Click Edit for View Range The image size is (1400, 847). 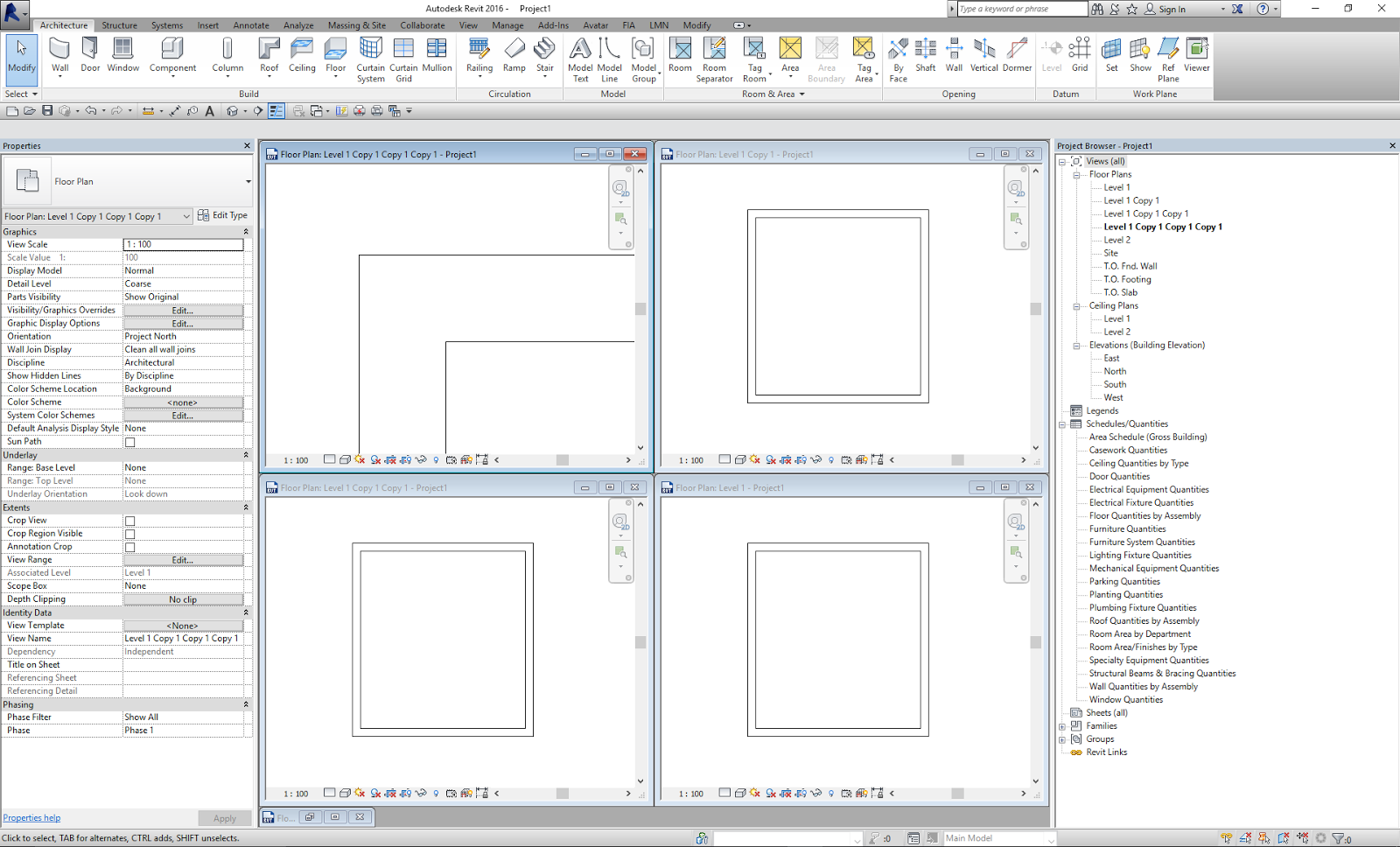coord(183,560)
